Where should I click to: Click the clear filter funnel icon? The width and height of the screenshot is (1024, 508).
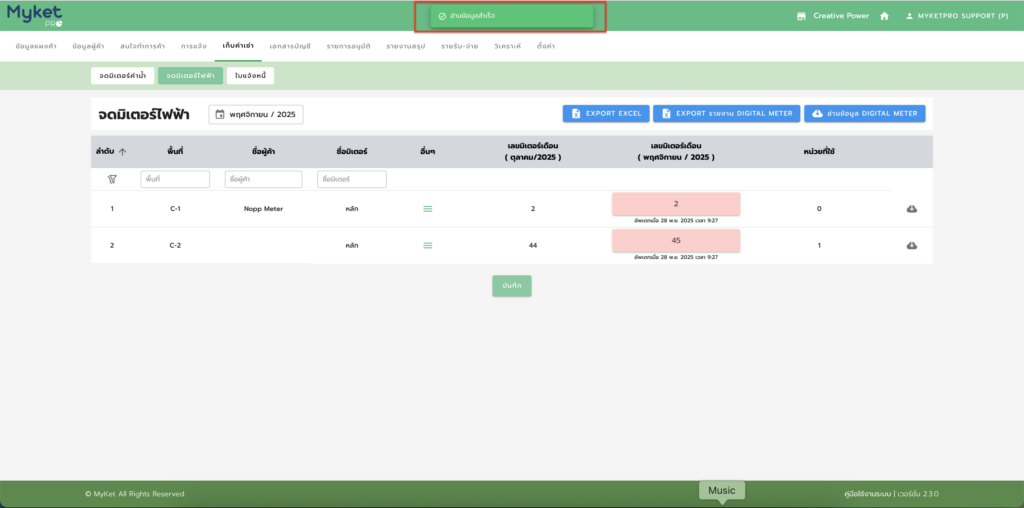tap(112, 179)
